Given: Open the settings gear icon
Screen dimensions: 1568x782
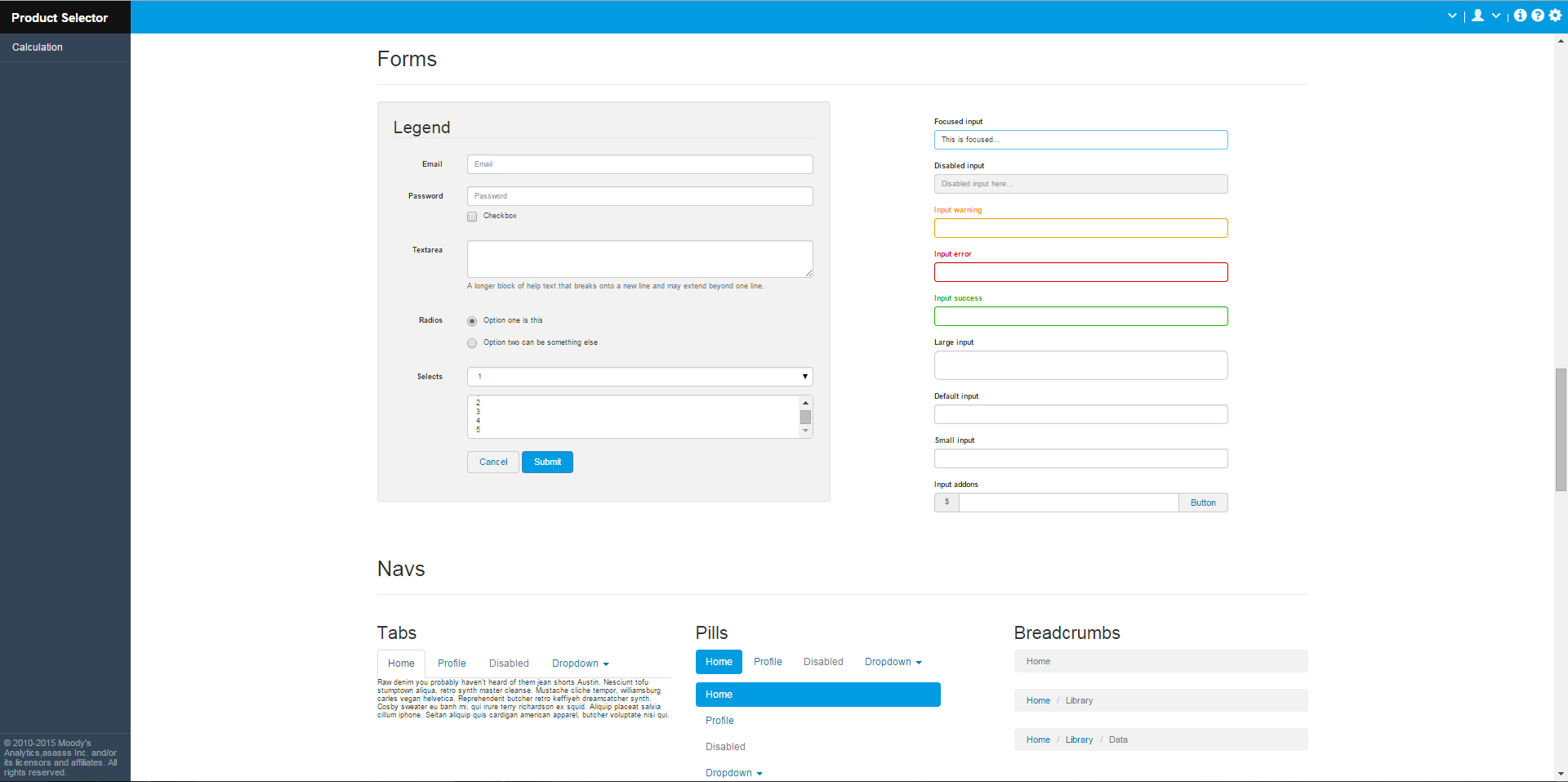Looking at the screenshot, I should pyautogui.click(x=1555, y=16).
